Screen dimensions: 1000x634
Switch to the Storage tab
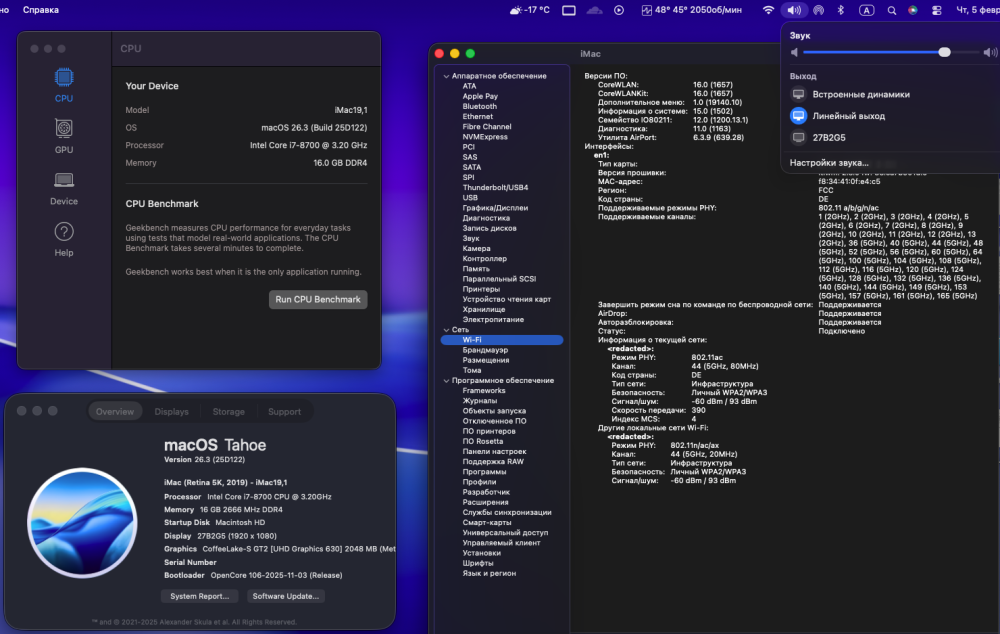pos(228,411)
